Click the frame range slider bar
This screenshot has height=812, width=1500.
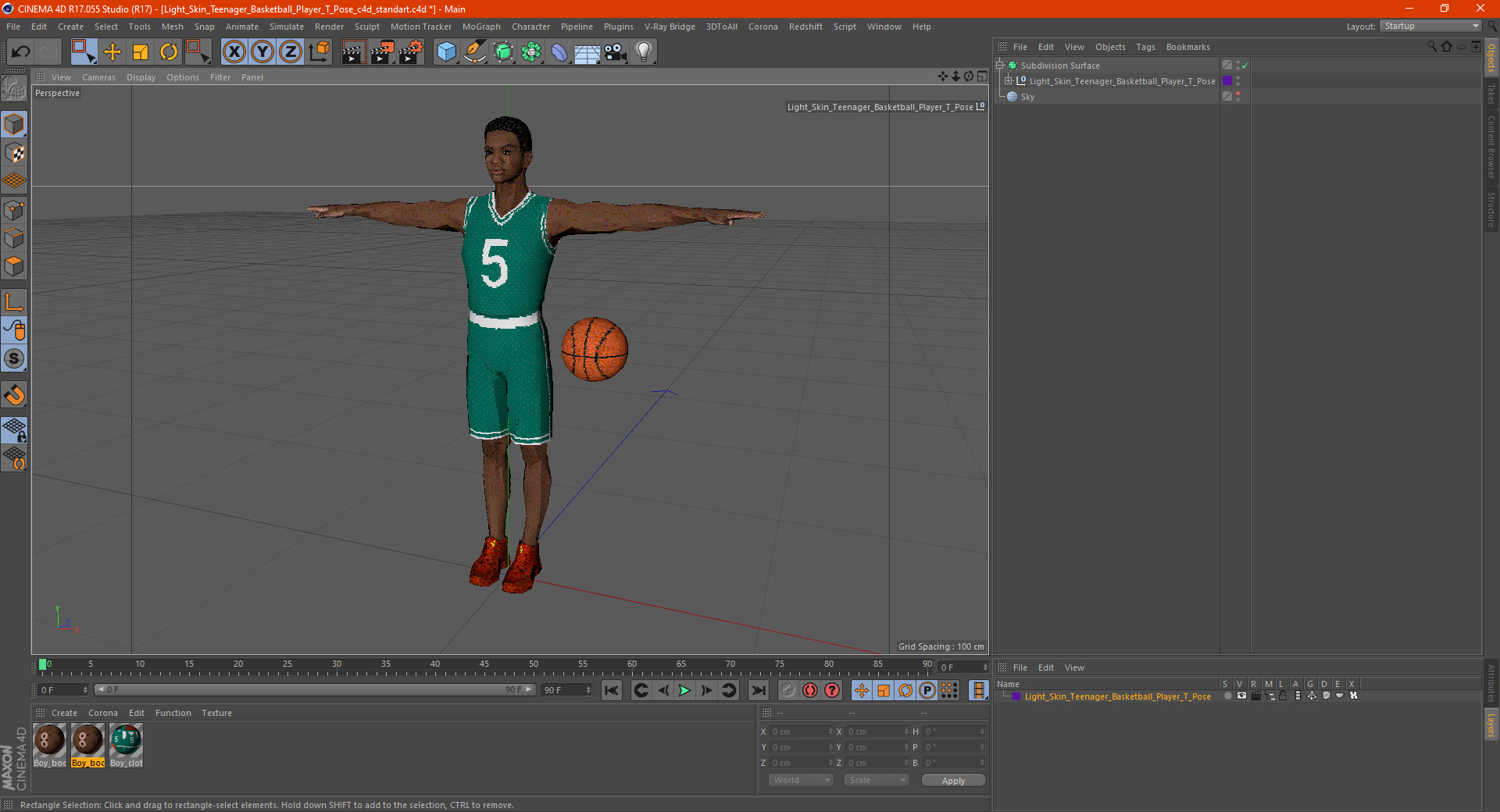point(314,689)
